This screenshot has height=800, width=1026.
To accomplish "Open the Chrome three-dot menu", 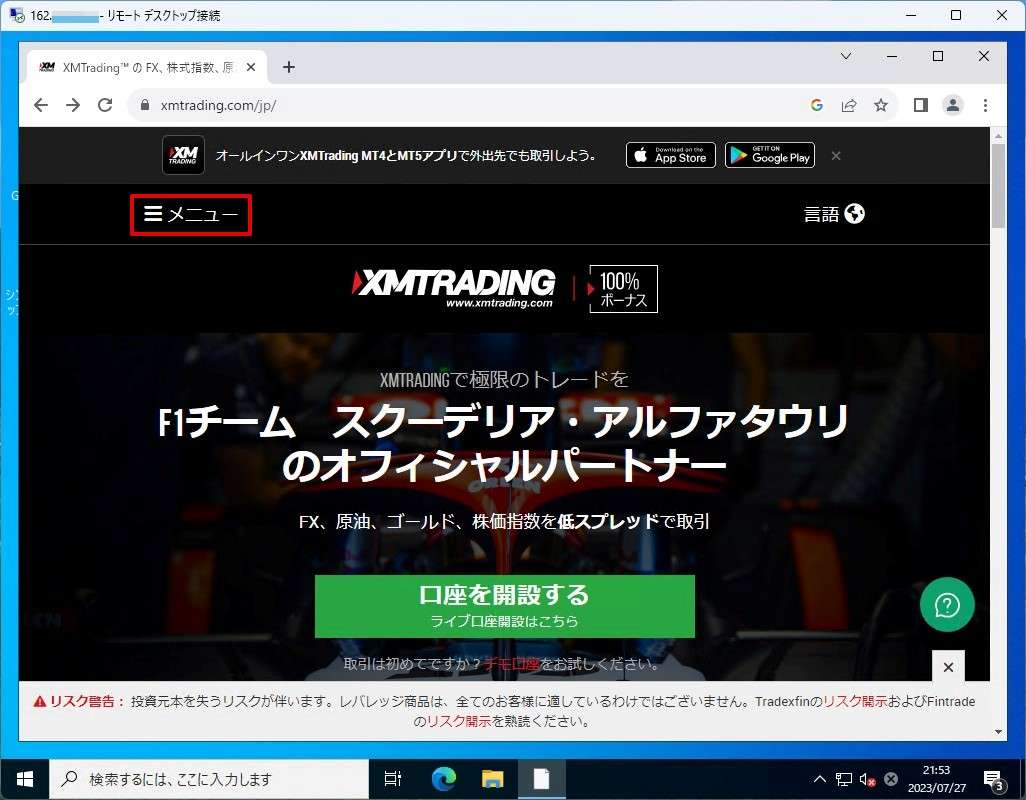I will (x=985, y=105).
